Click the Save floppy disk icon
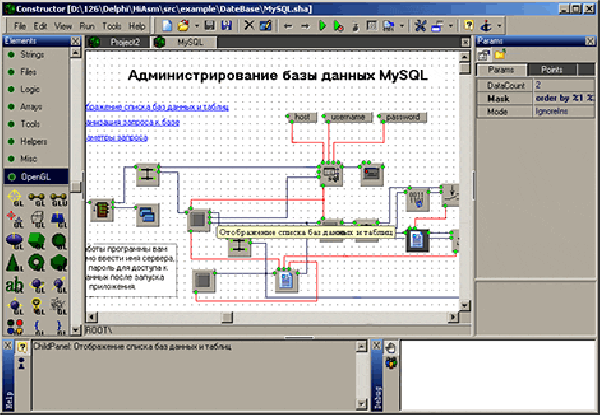 pos(209,26)
